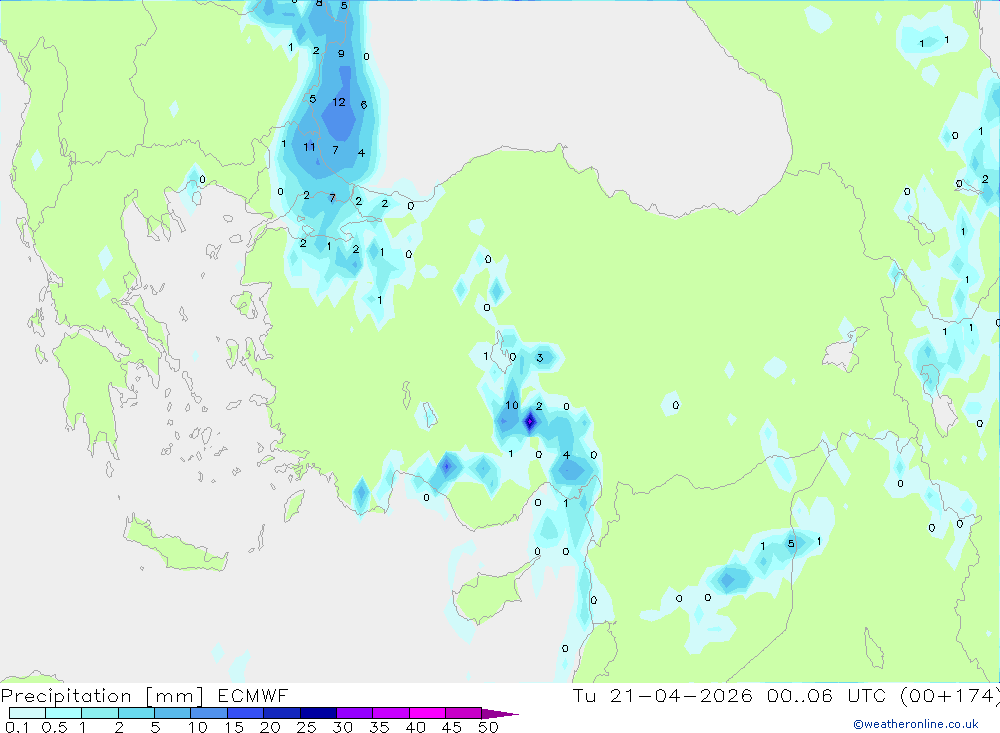
Task: Click the '00..06 UTC' time range text
Action: pos(827,695)
